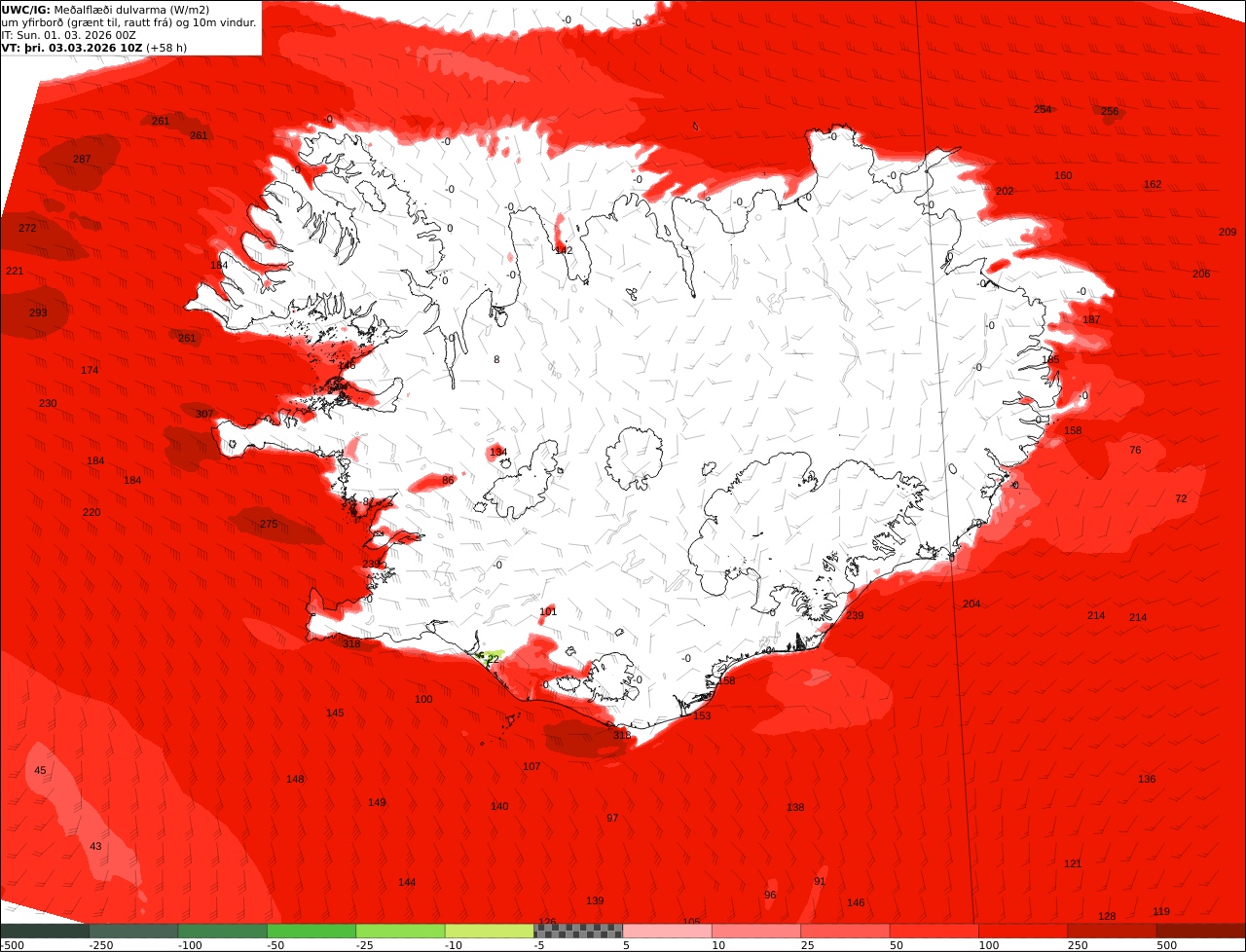Viewport: 1246px width, 952px height.
Task: Click the checkered swatch between -5 and 5
Action: (578, 931)
